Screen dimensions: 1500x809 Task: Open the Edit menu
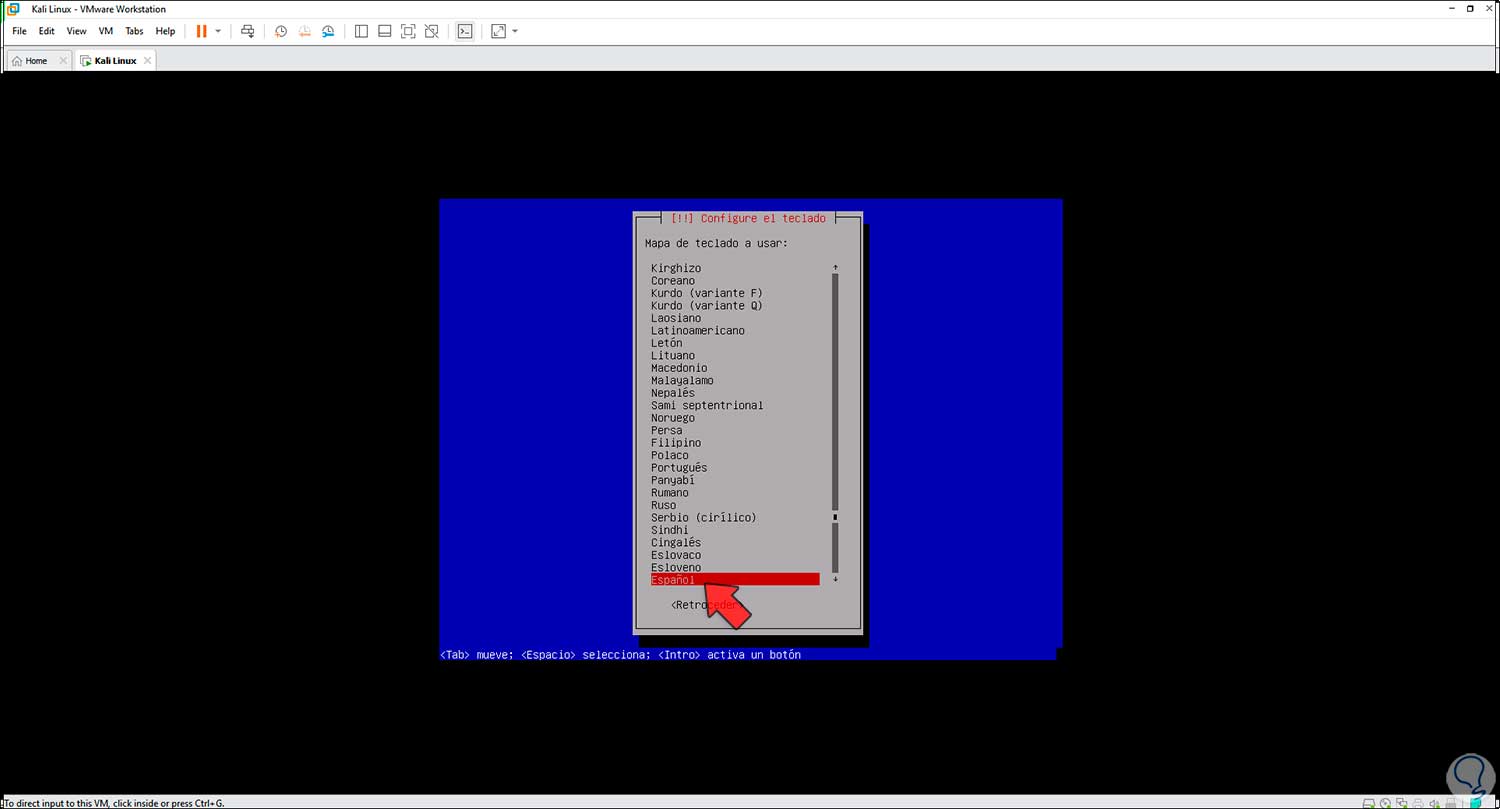coord(47,31)
